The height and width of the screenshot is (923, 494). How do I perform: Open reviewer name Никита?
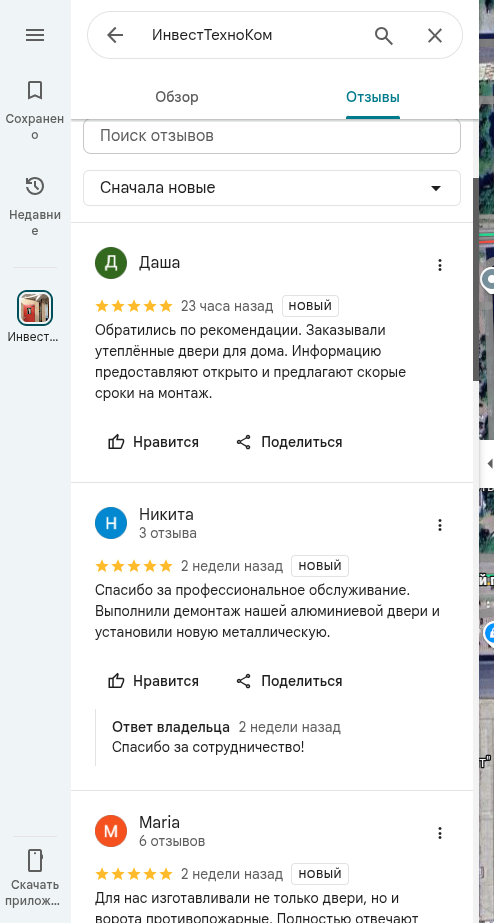pyautogui.click(x=166, y=514)
